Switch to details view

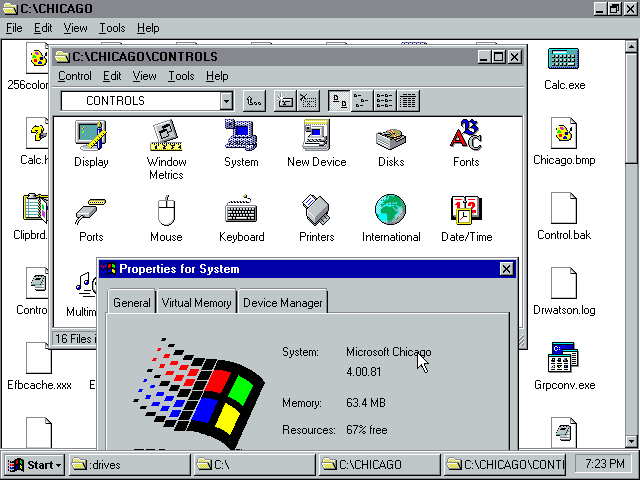coord(408,101)
